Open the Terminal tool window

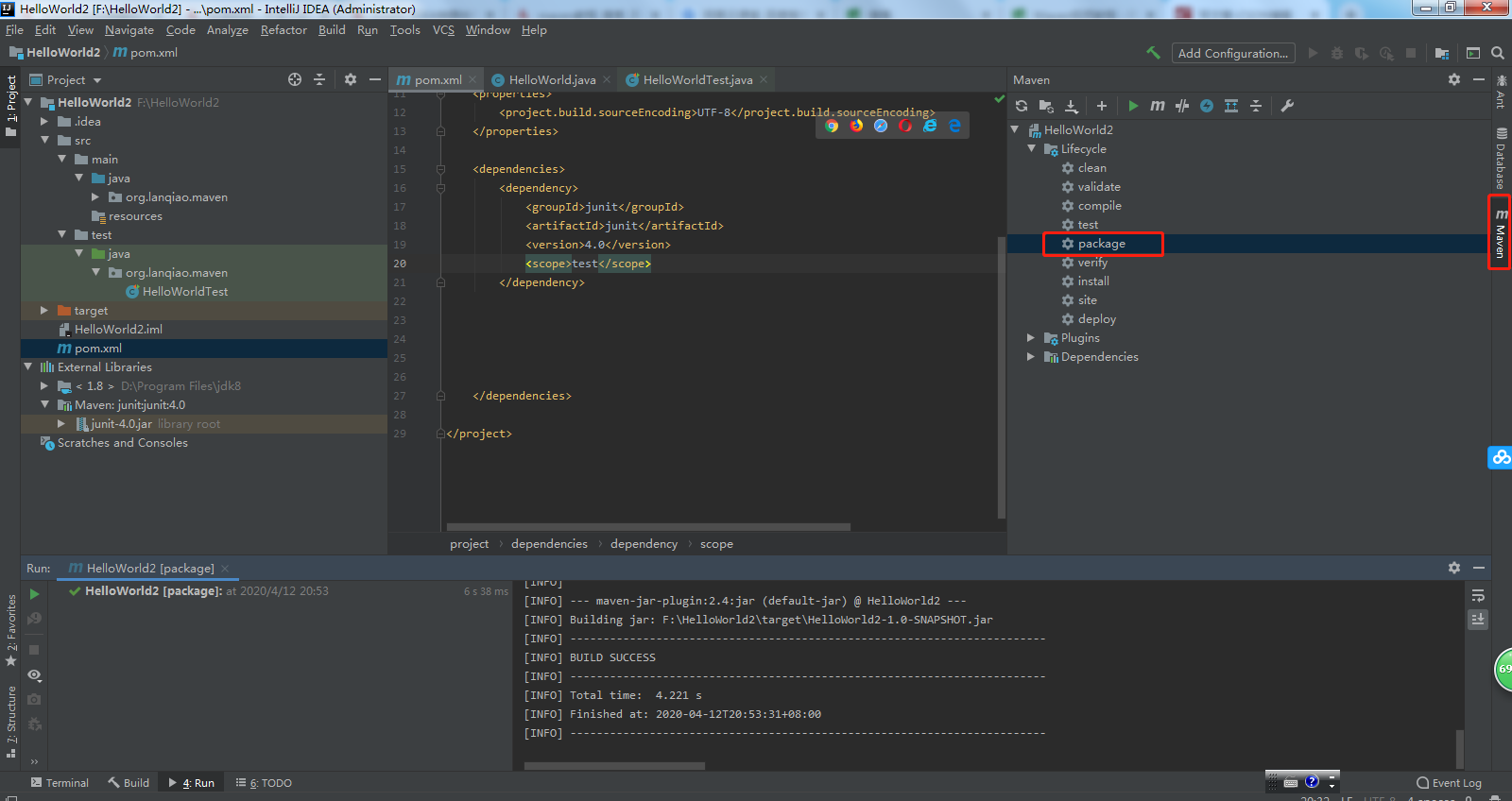(x=60, y=783)
